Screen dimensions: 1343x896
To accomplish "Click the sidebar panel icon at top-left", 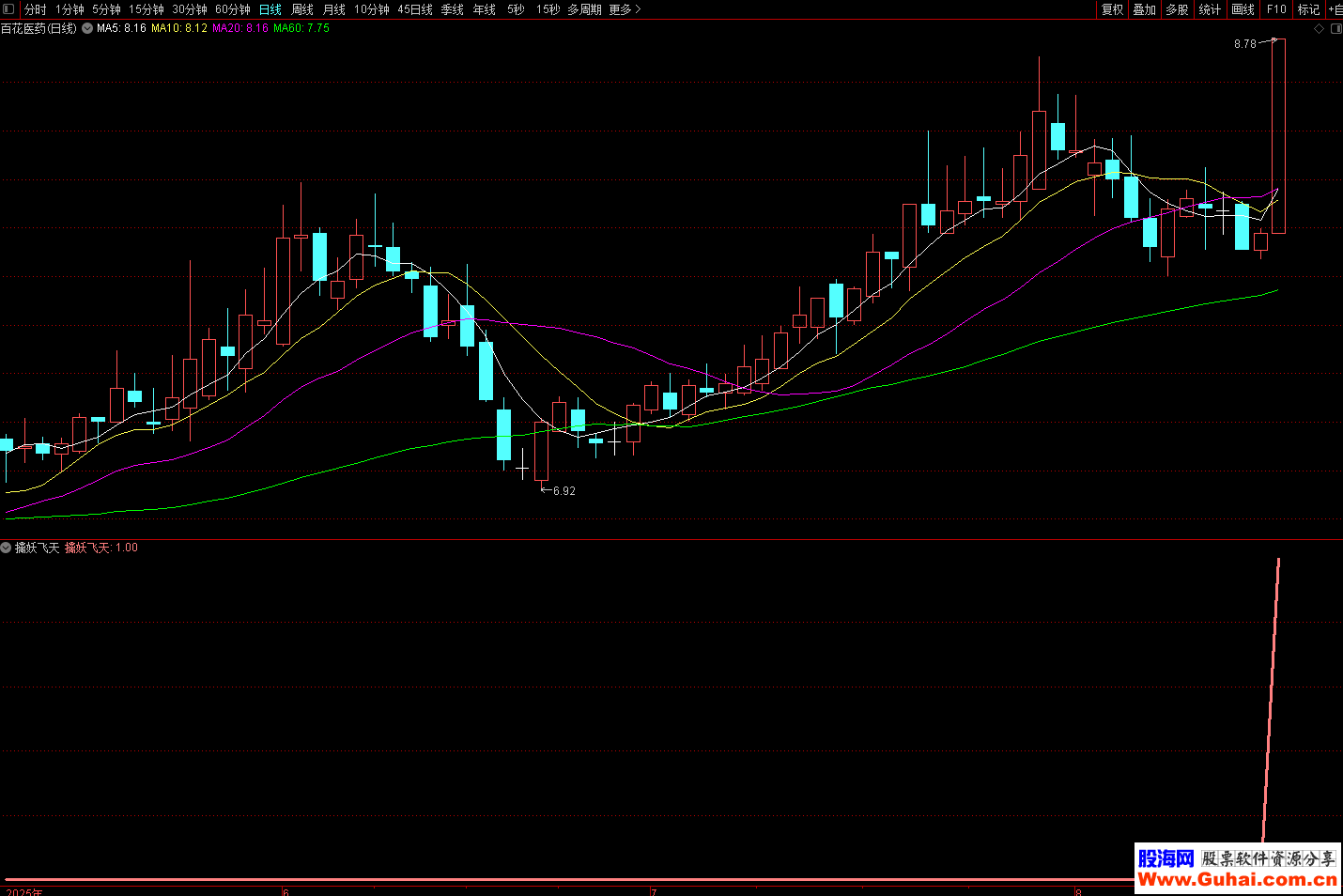I will pos(9,9).
